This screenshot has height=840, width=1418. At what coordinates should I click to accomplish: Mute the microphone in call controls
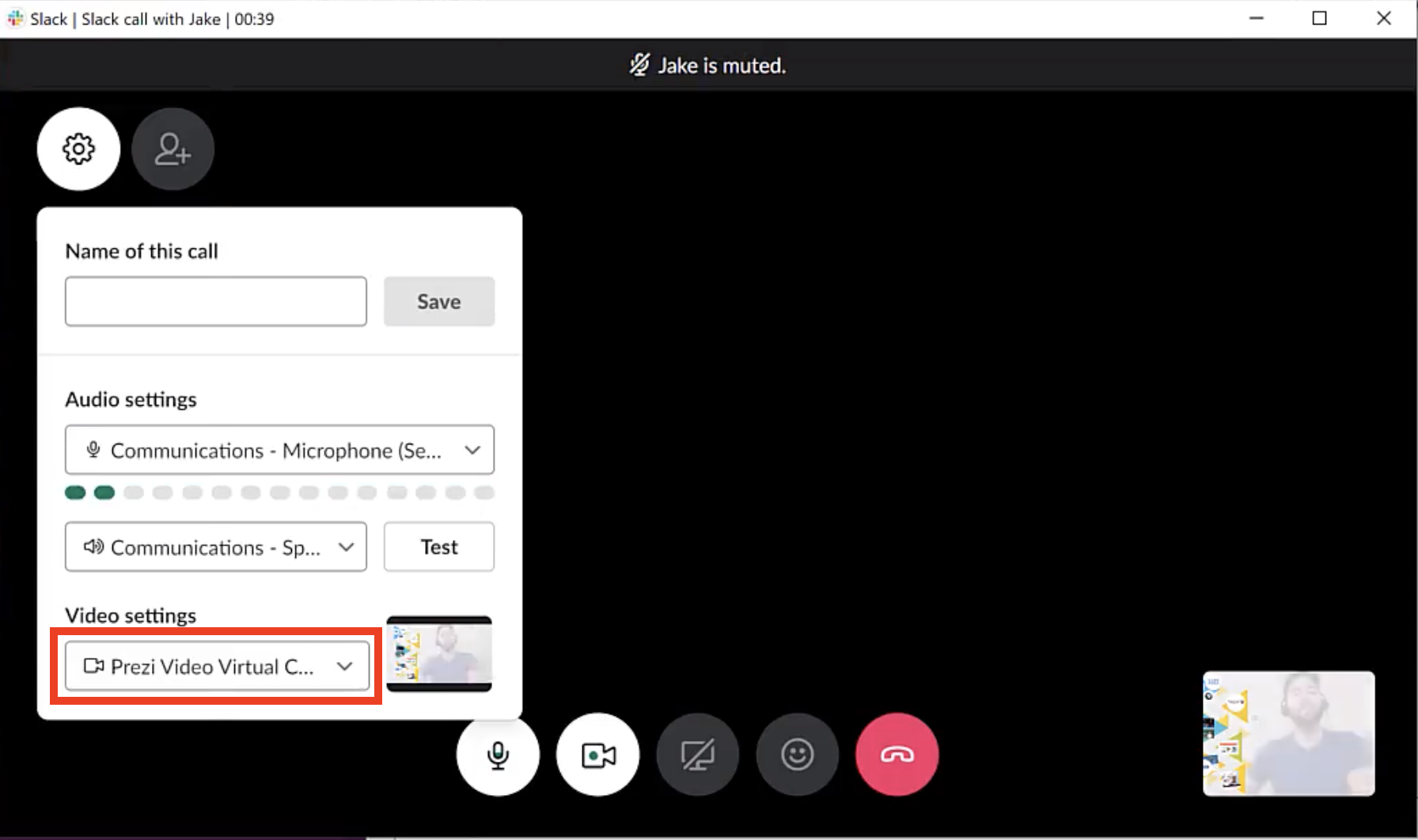[498, 755]
